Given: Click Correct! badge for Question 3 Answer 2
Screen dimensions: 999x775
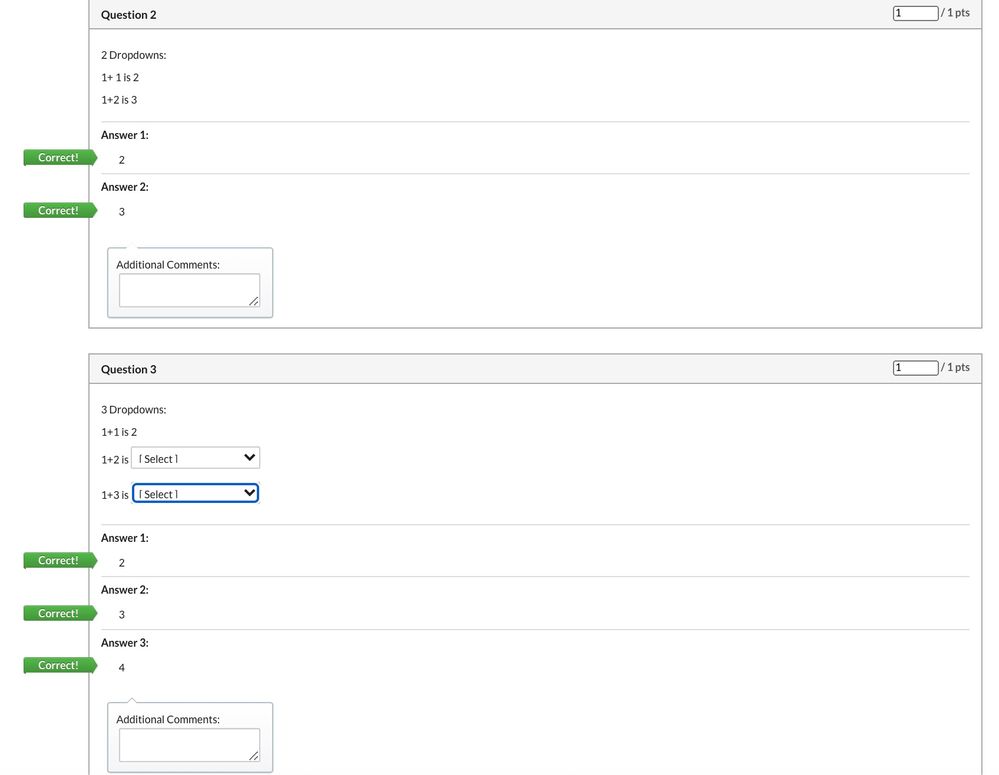Looking at the screenshot, I should pos(59,614).
